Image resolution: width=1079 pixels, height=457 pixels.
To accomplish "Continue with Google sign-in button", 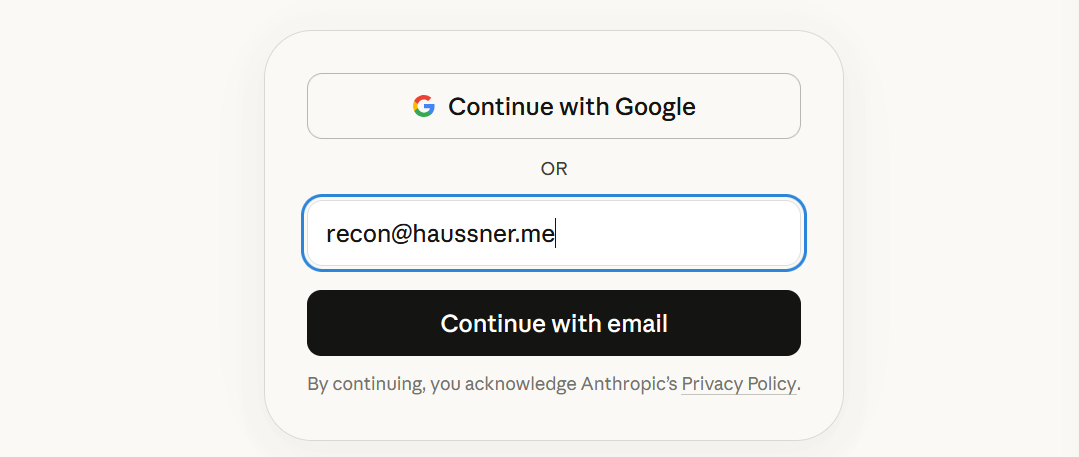I will pos(554,106).
